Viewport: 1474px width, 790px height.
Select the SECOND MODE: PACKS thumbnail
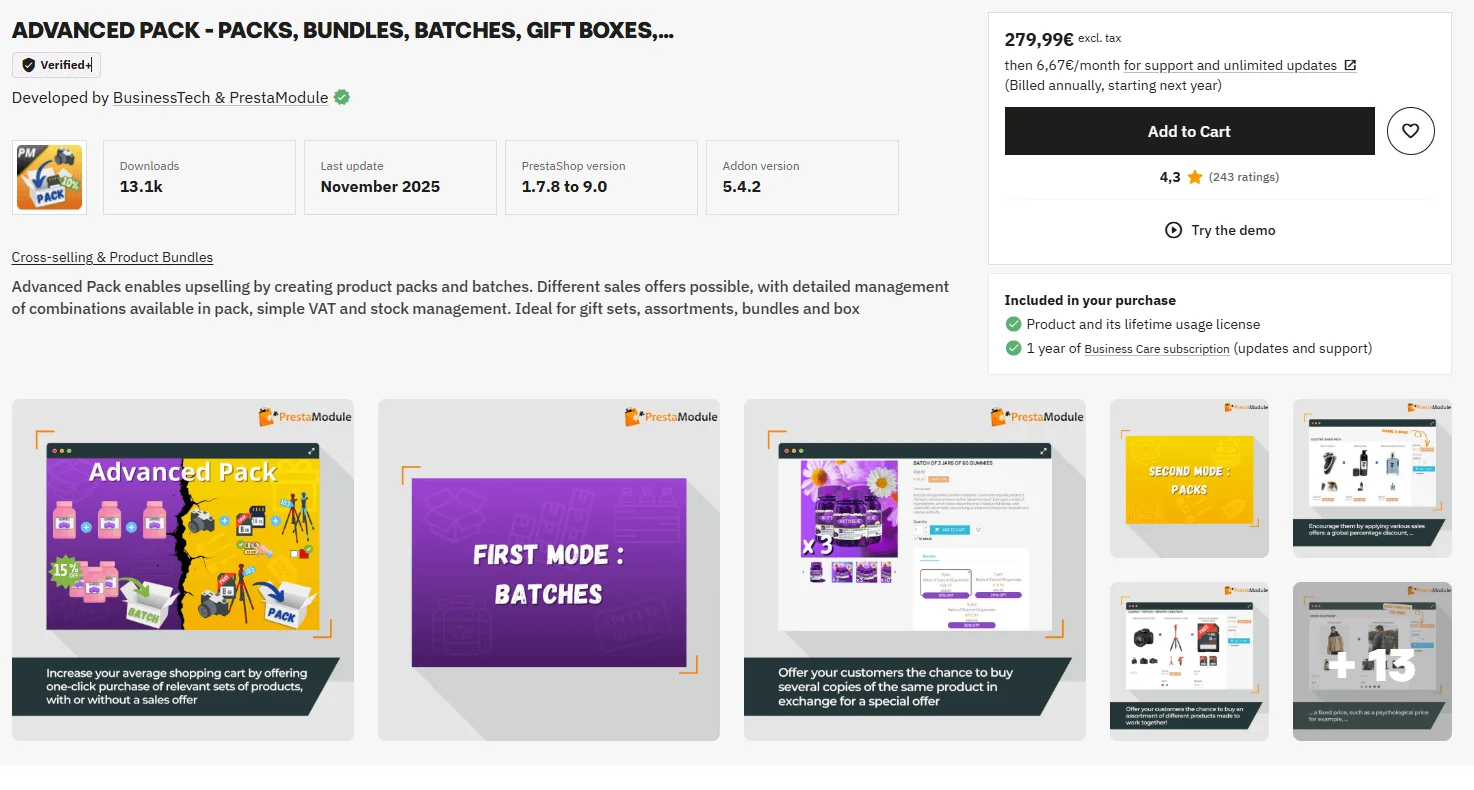pos(1189,478)
